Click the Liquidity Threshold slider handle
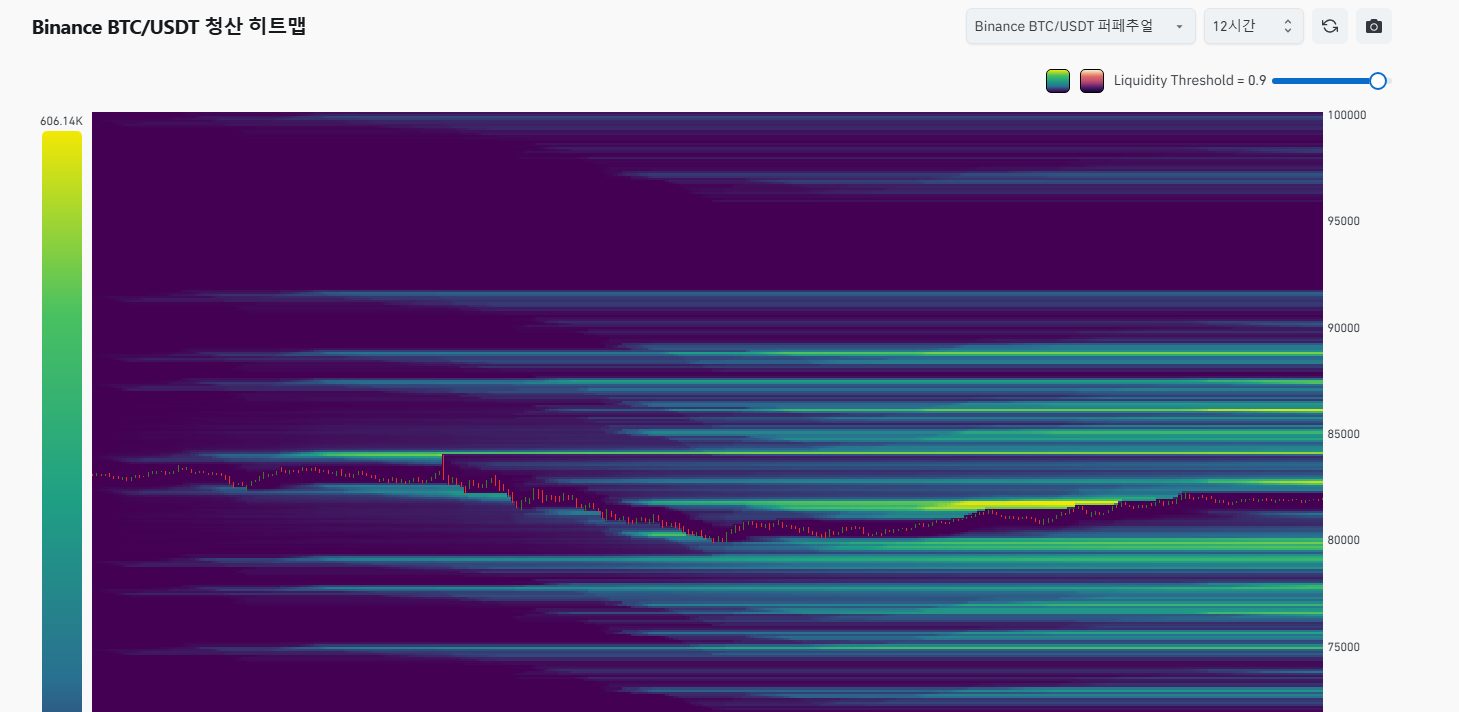Screen dimensions: 1459x712 pos(1377,81)
